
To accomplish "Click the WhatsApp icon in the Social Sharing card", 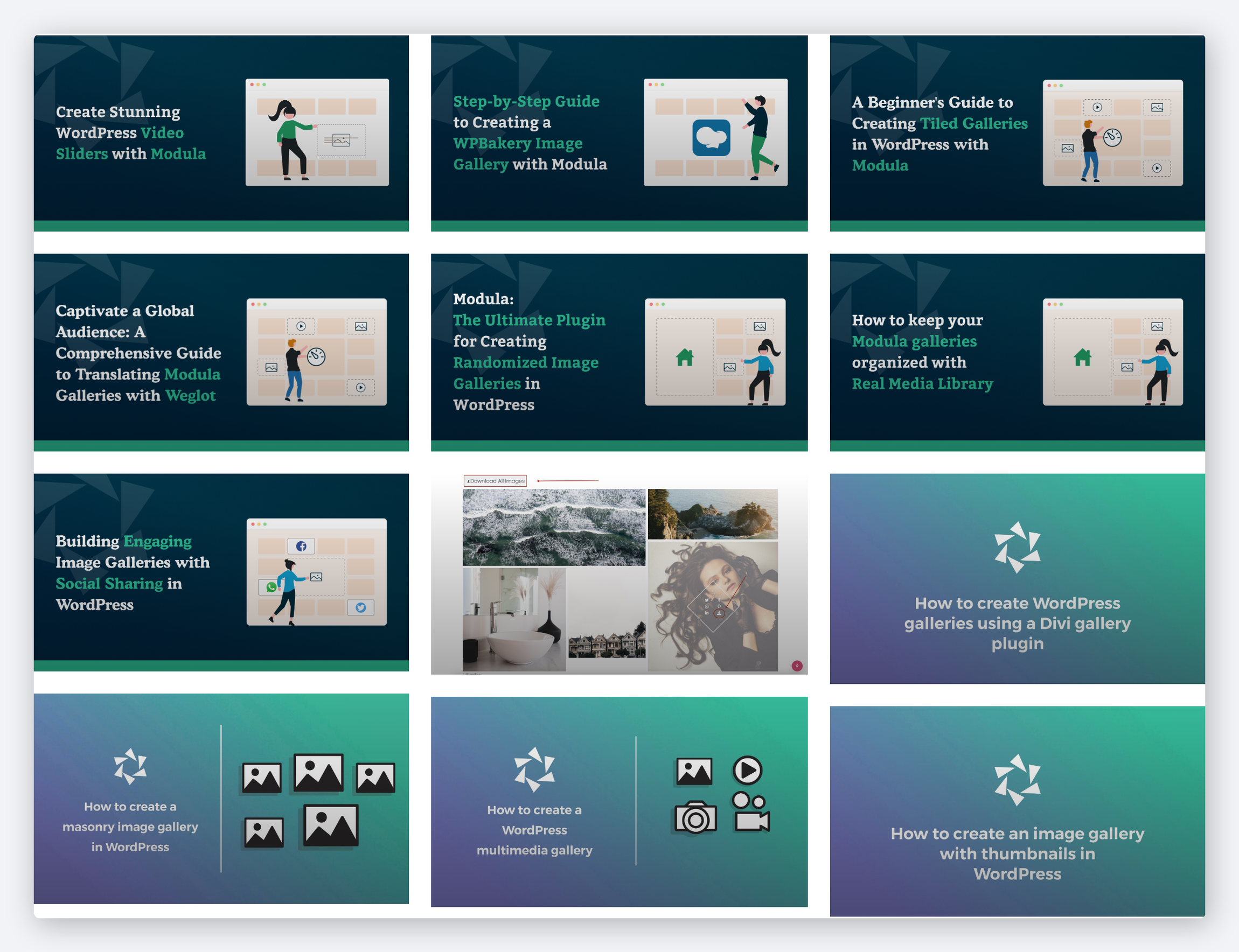I will [271, 586].
